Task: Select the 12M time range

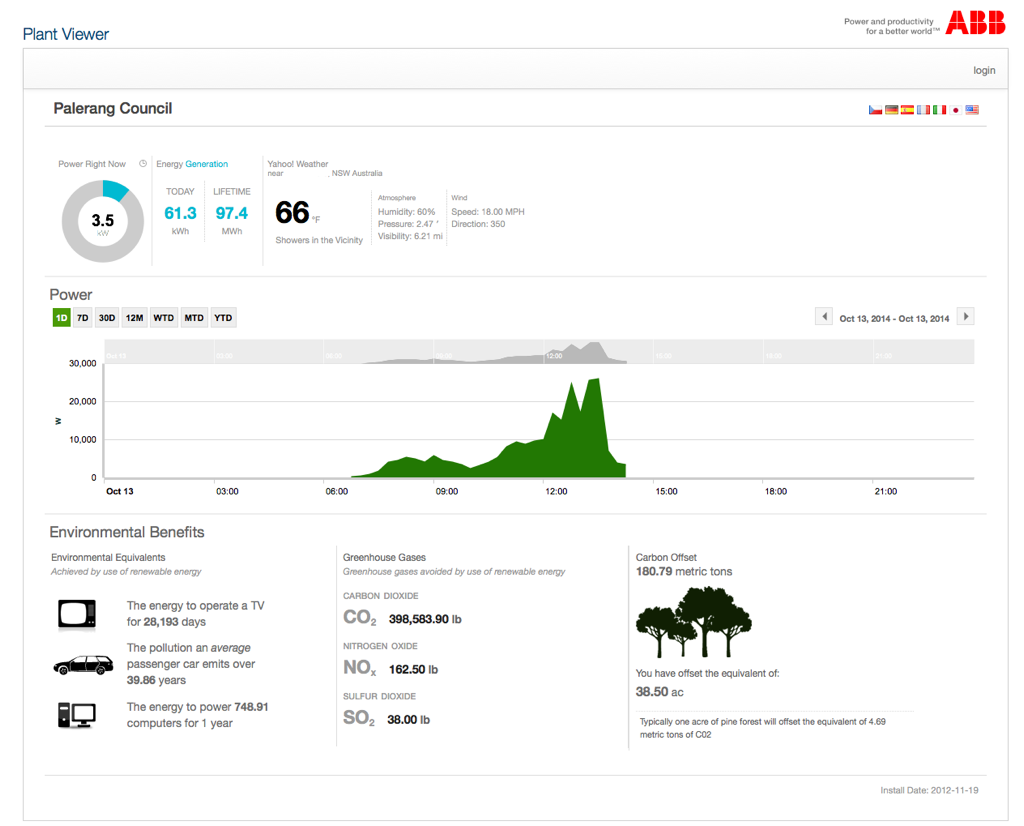Action: pos(134,318)
